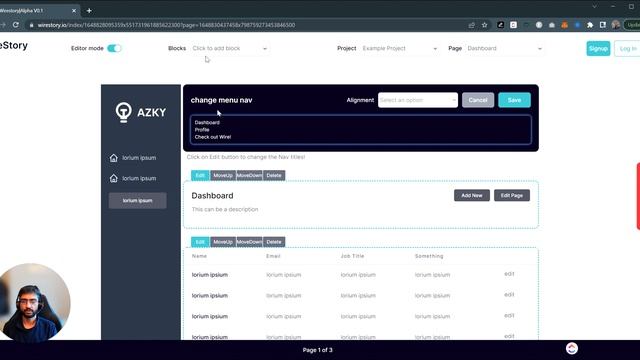Screen dimensions: 640x360
Task: Click the second home icon in sidebar
Action: tap(113, 178)
